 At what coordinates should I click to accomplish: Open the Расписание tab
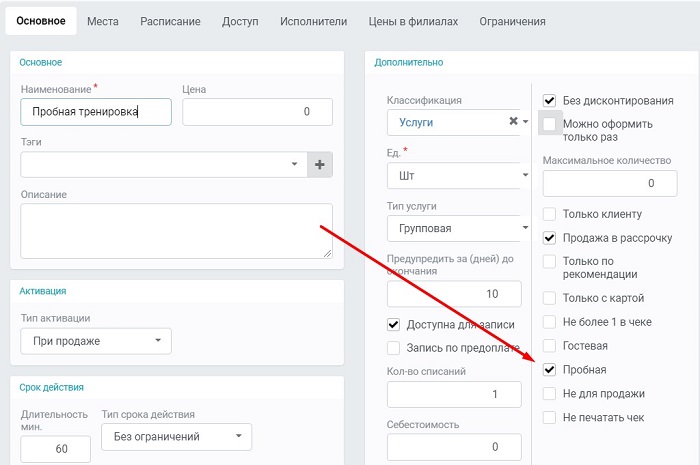tap(170, 21)
